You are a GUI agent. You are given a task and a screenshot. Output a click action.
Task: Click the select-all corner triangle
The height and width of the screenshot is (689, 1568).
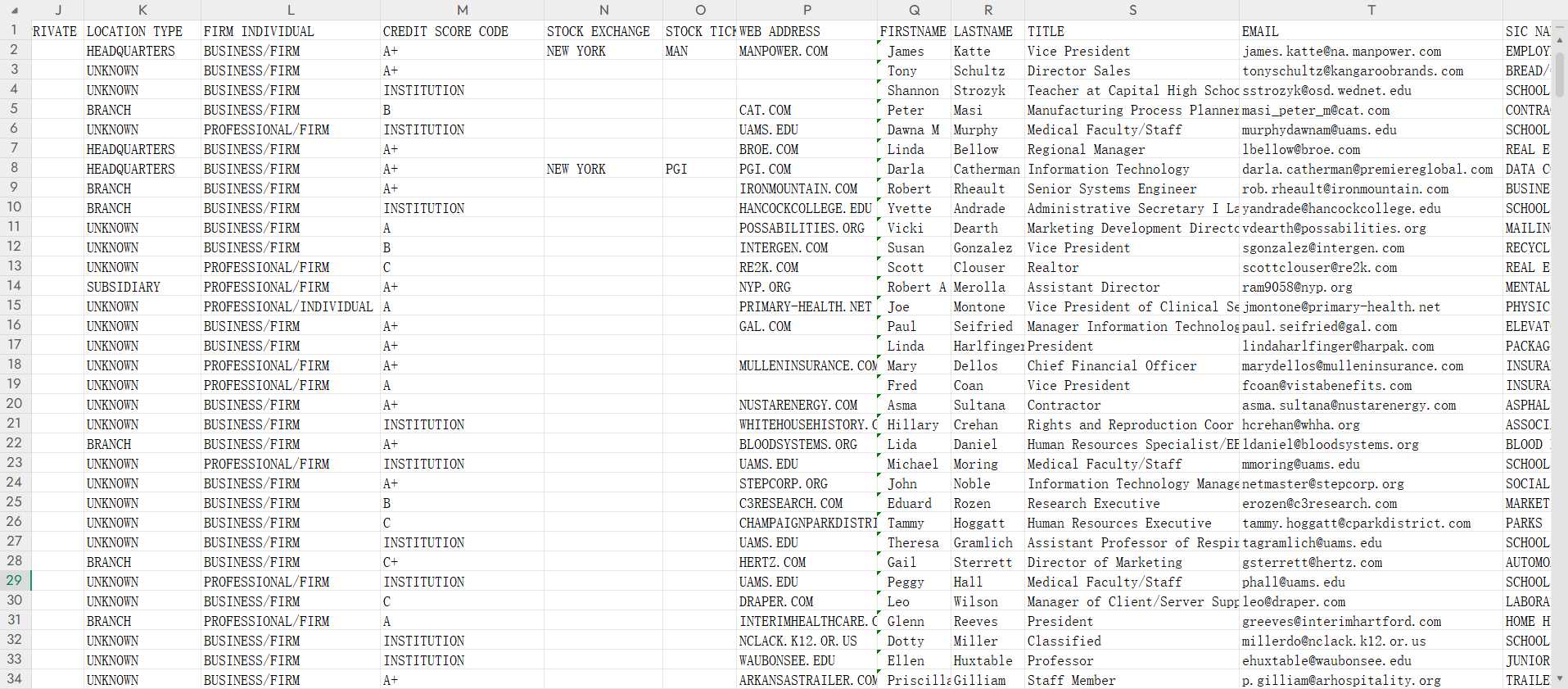14,10
